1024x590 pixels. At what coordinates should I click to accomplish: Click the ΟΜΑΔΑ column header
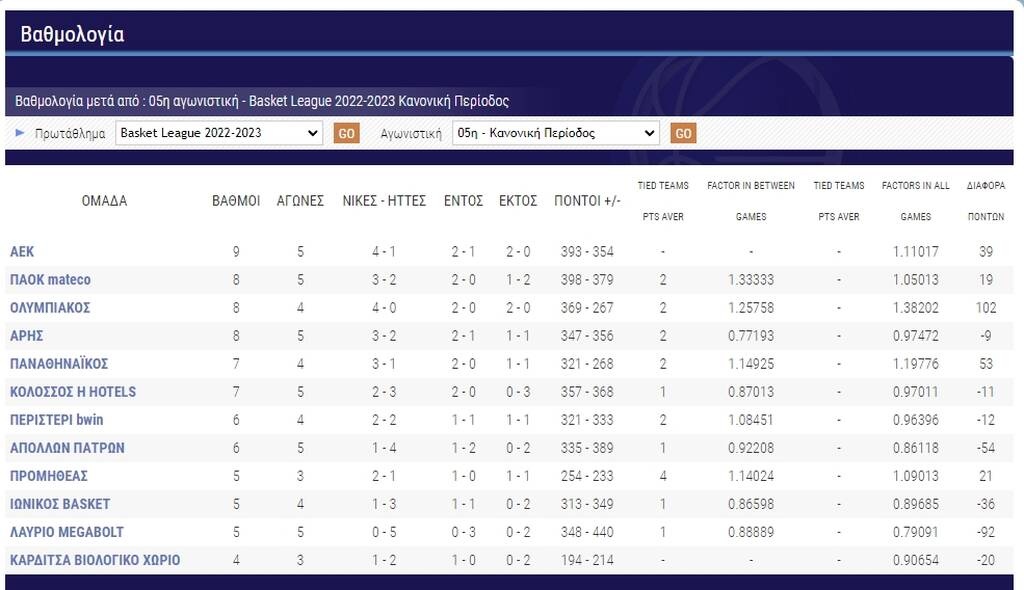(104, 201)
